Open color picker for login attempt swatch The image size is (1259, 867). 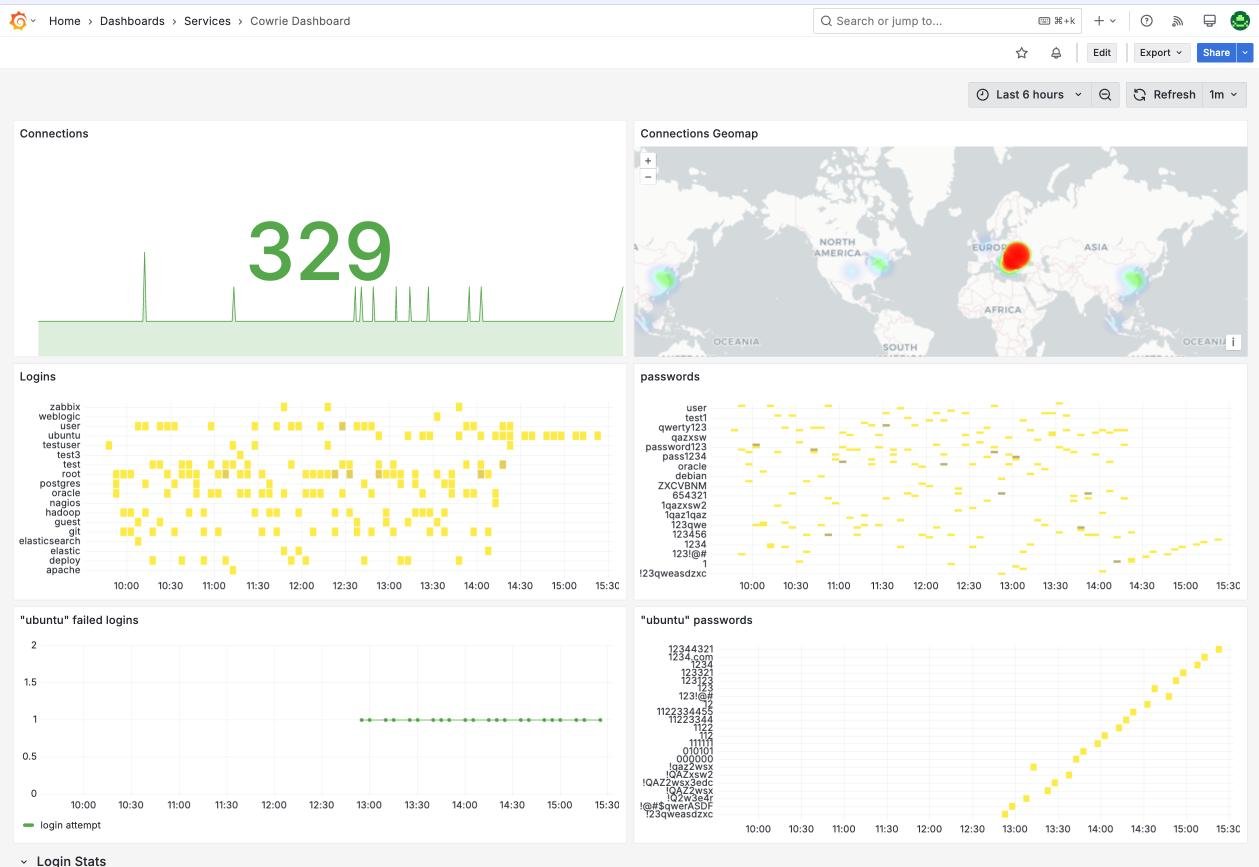coord(28,825)
